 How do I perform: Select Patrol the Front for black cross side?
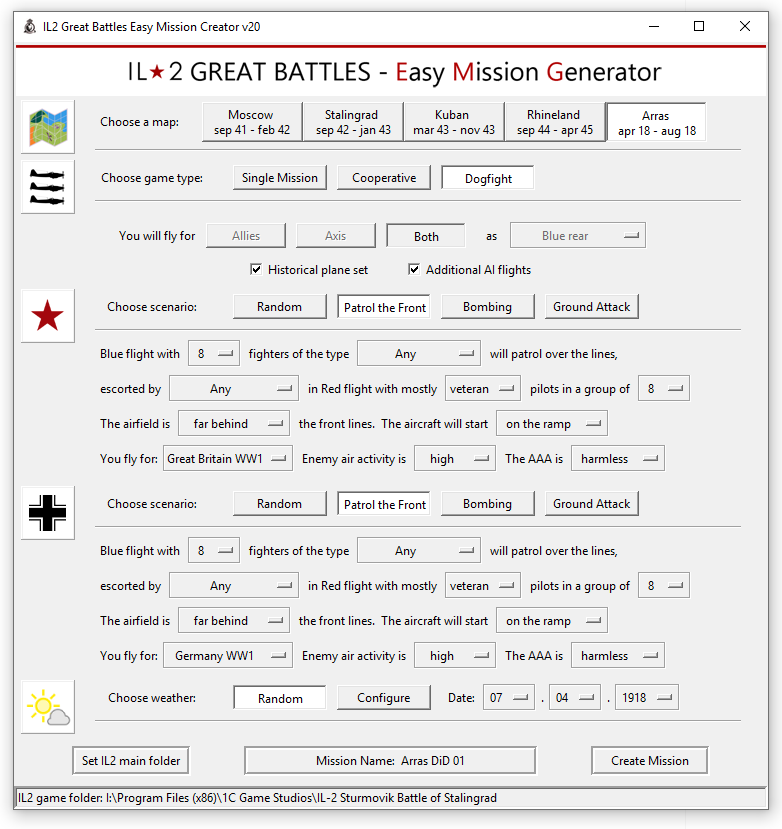(384, 504)
